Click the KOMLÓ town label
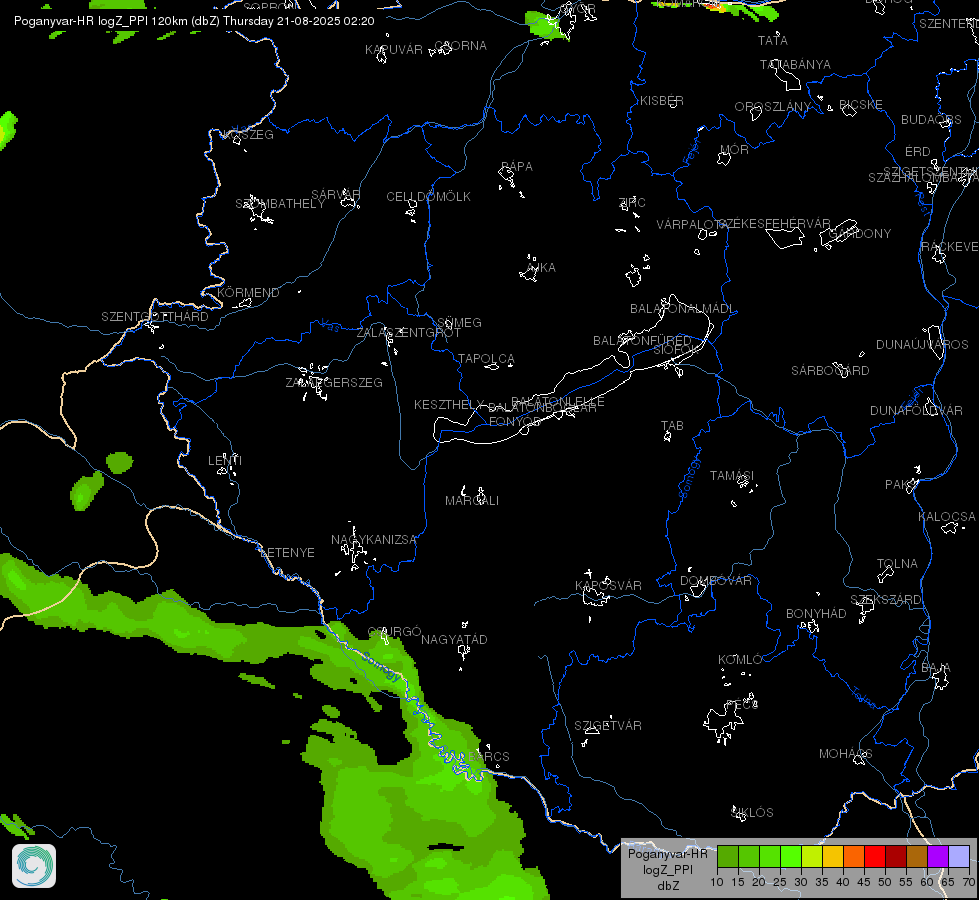 pyautogui.click(x=740, y=660)
